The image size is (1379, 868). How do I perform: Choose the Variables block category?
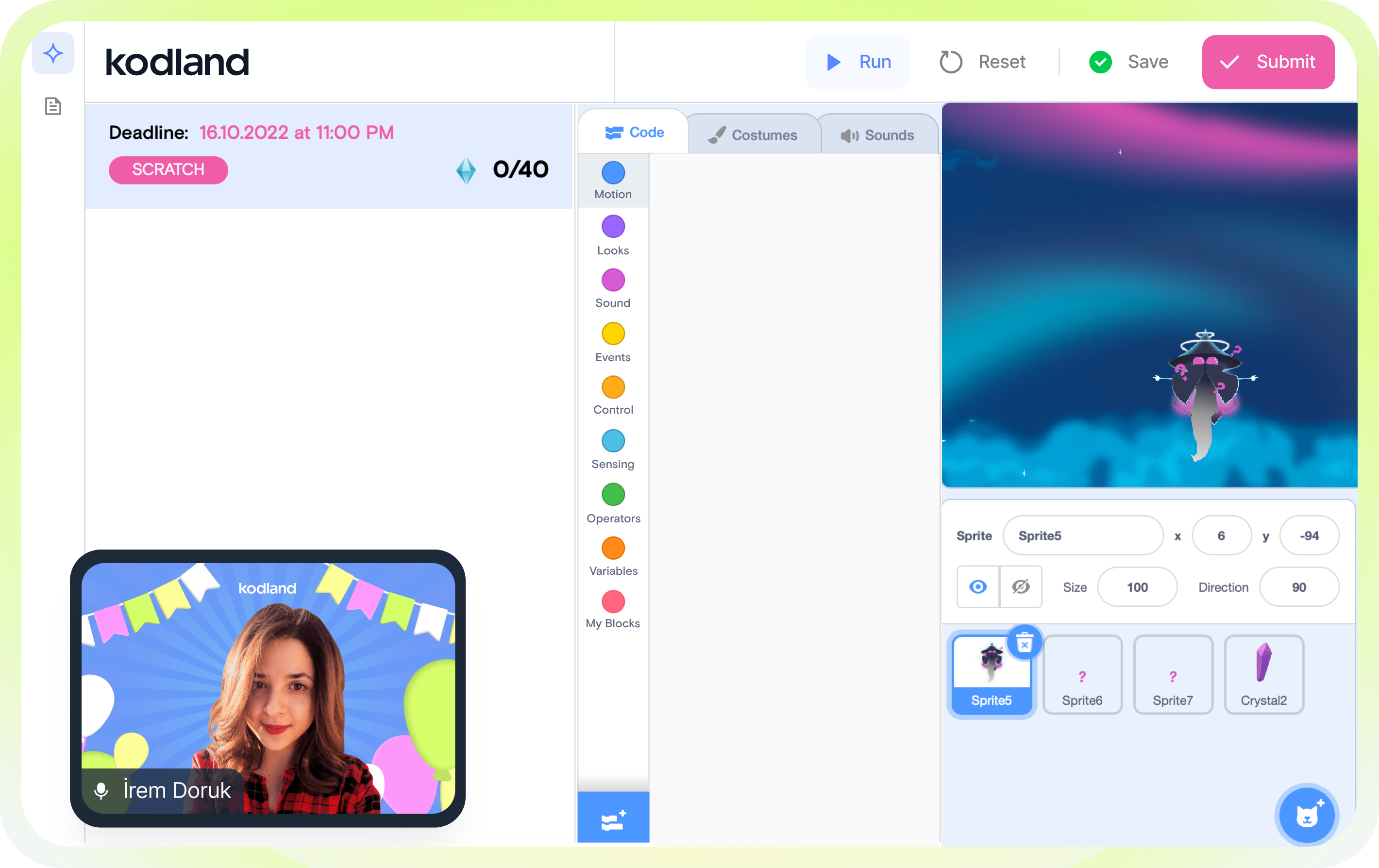click(x=613, y=556)
